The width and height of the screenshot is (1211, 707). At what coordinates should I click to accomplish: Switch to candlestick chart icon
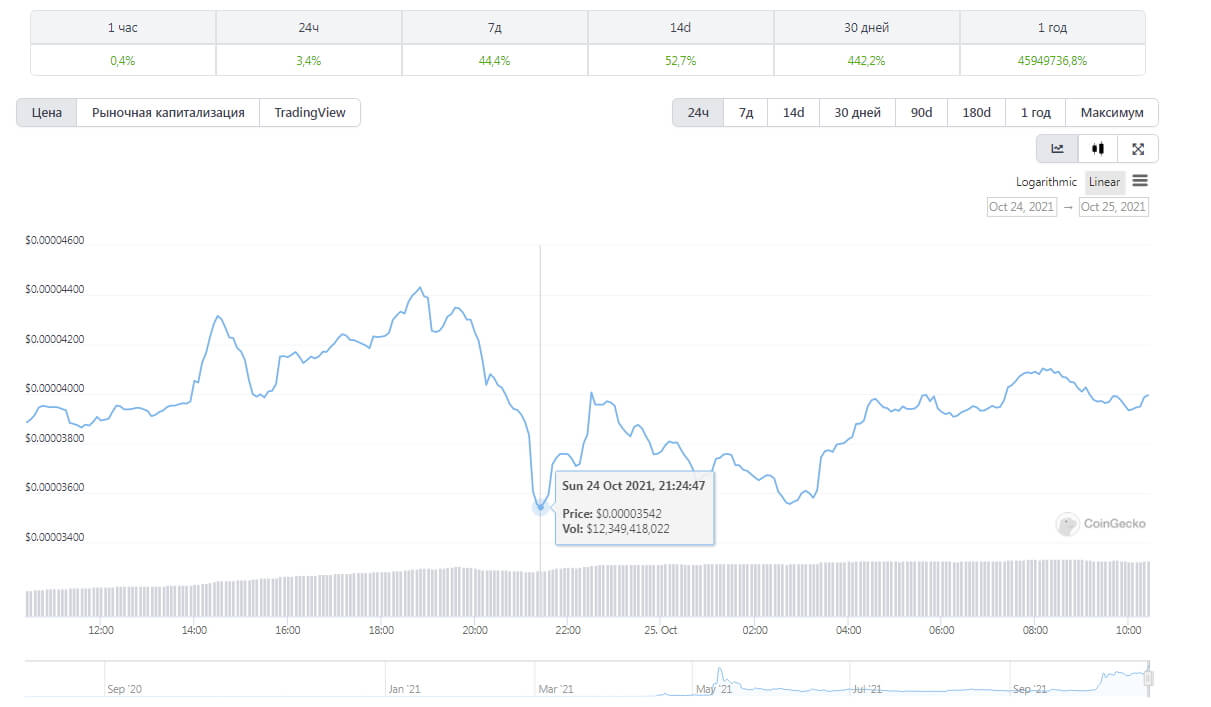(x=1098, y=149)
